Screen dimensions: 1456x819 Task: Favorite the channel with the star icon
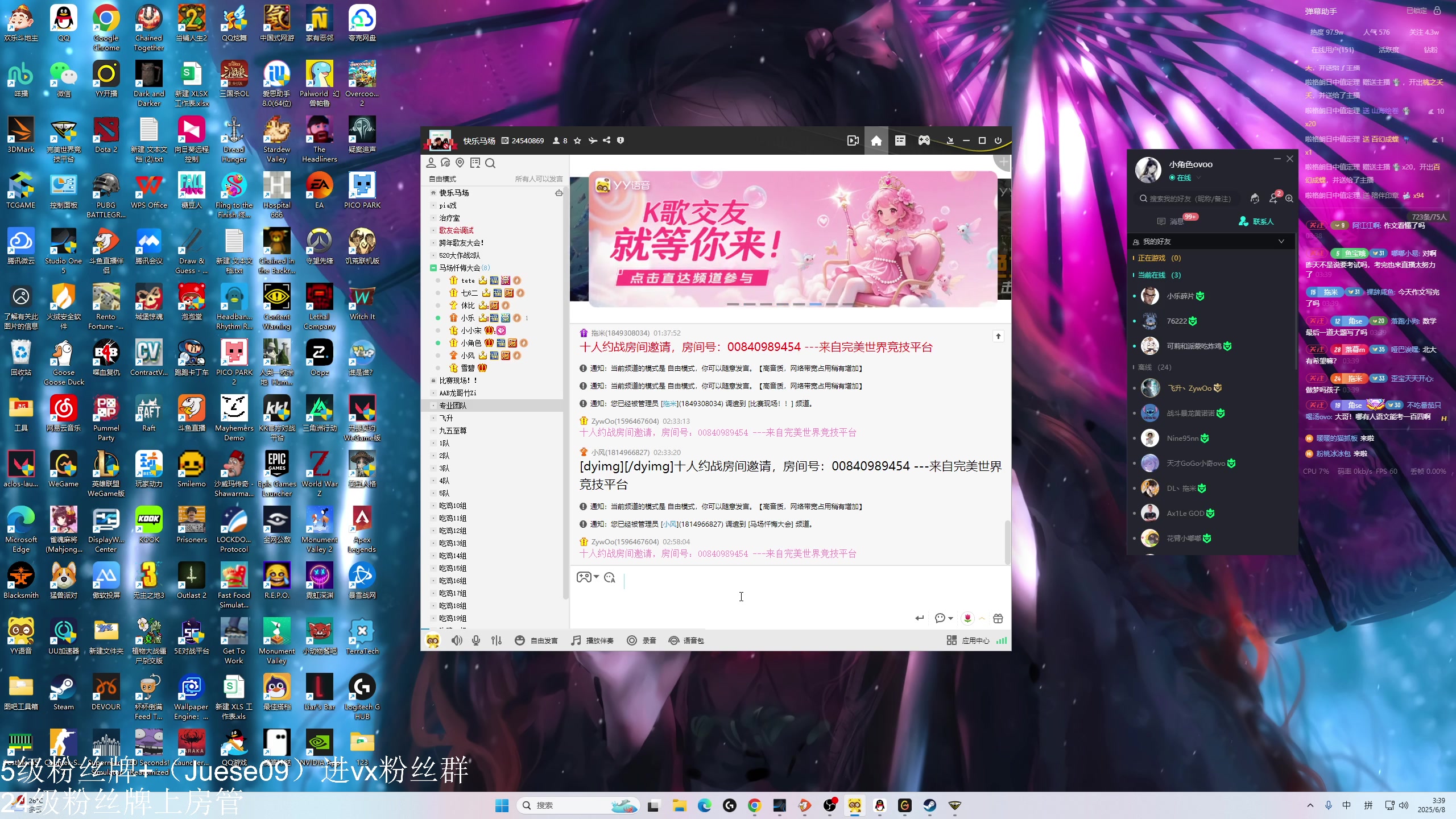point(577,140)
